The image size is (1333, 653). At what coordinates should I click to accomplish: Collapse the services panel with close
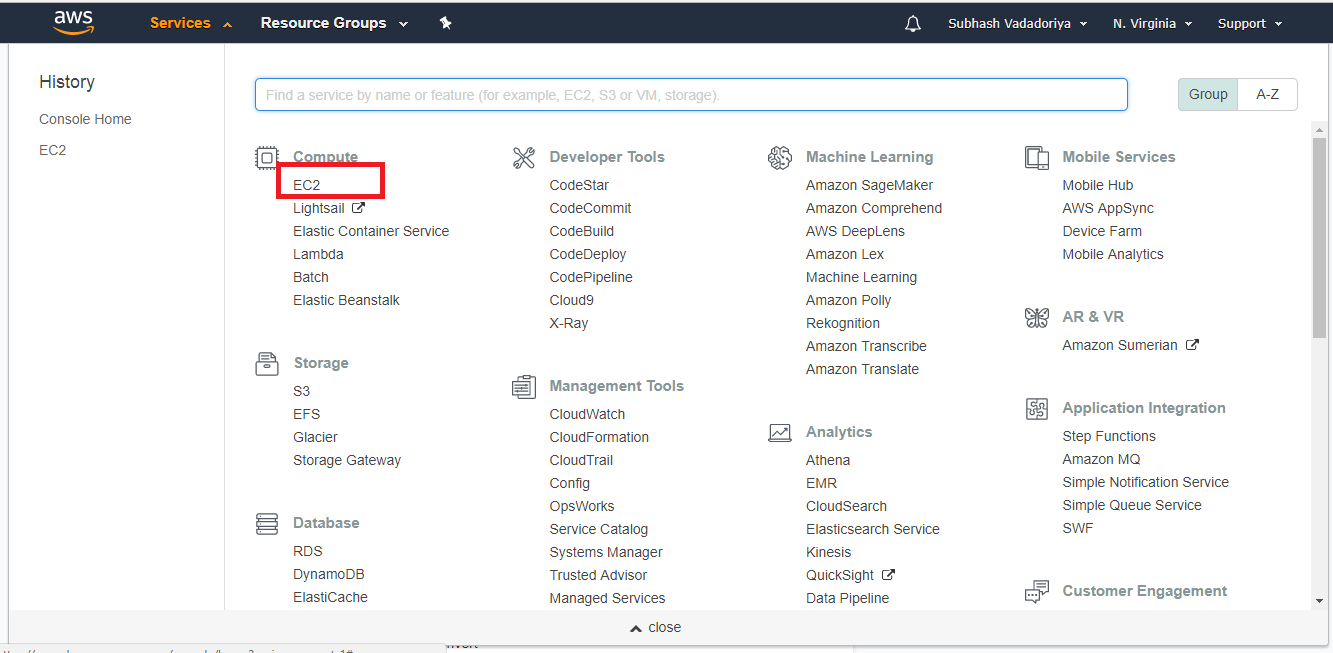656,627
